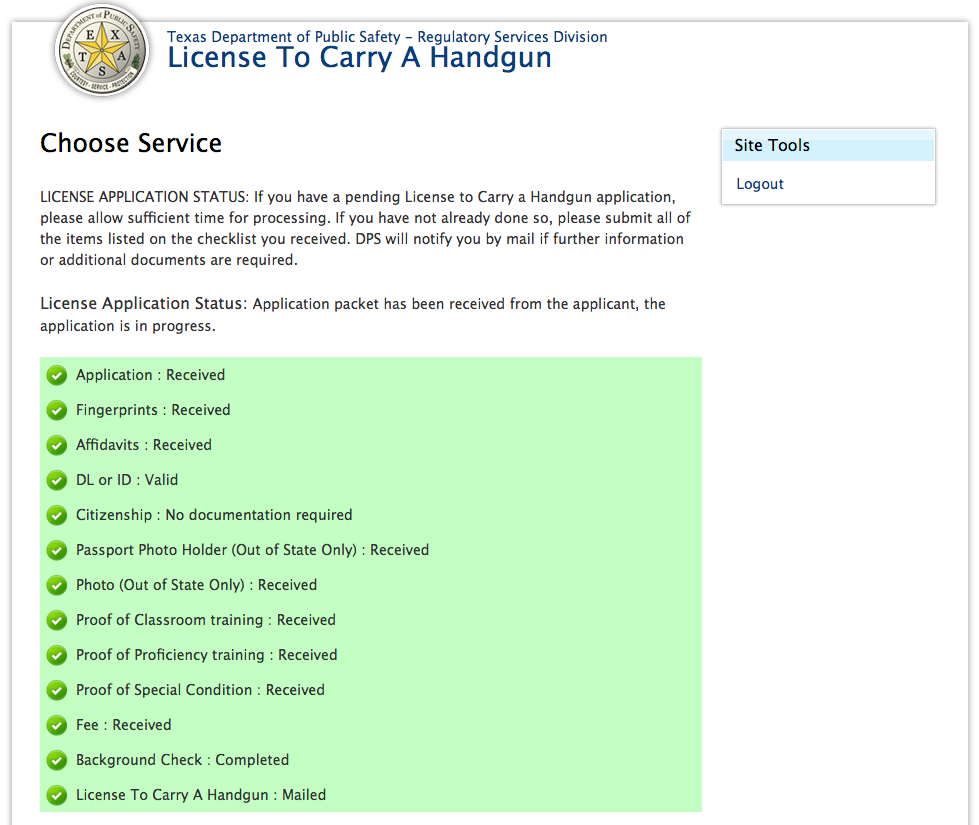Click the green checkmark next to Fingerprints
This screenshot has height=825, width=979.
(x=57, y=411)
